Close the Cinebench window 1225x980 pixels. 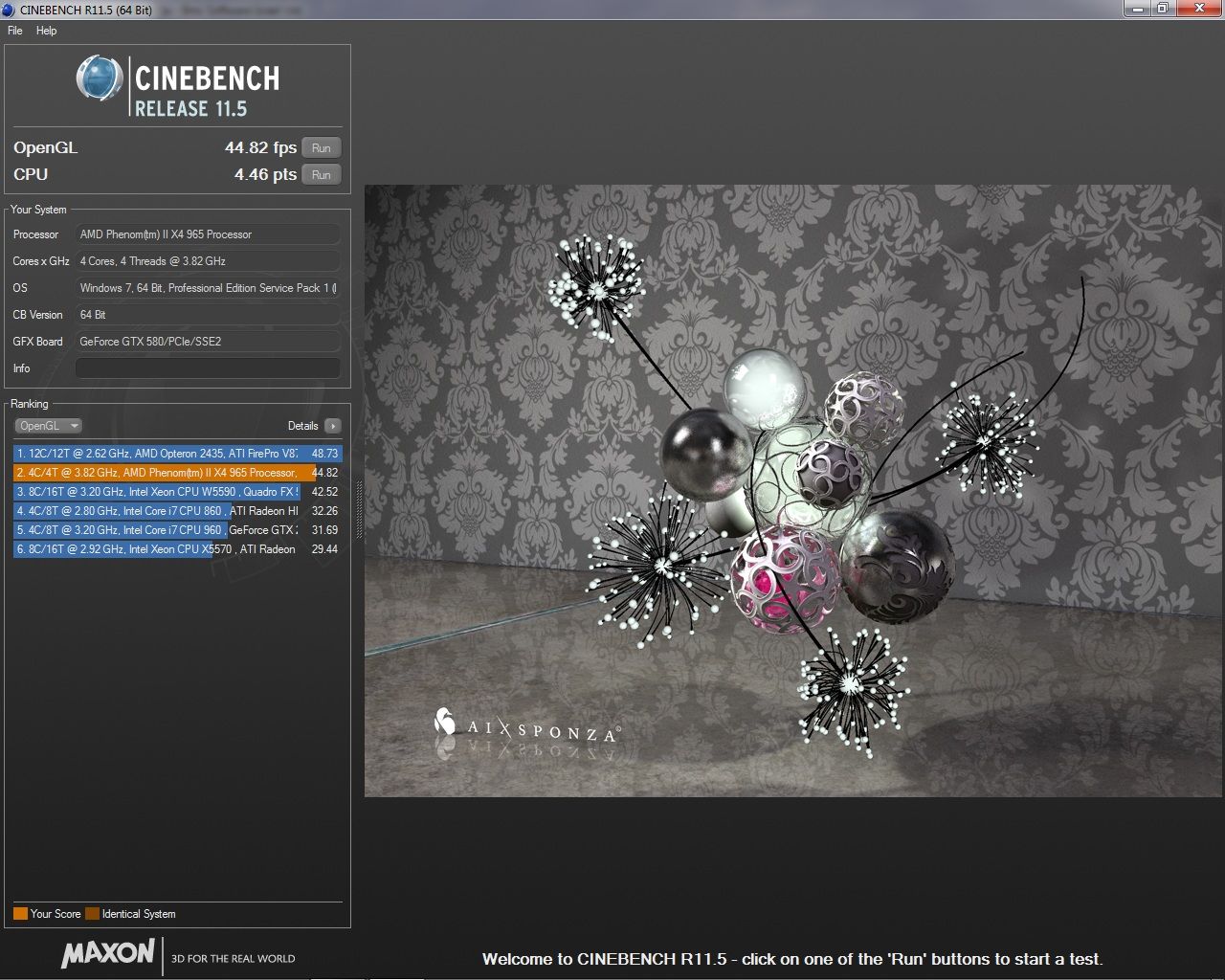click(1197, 9)
